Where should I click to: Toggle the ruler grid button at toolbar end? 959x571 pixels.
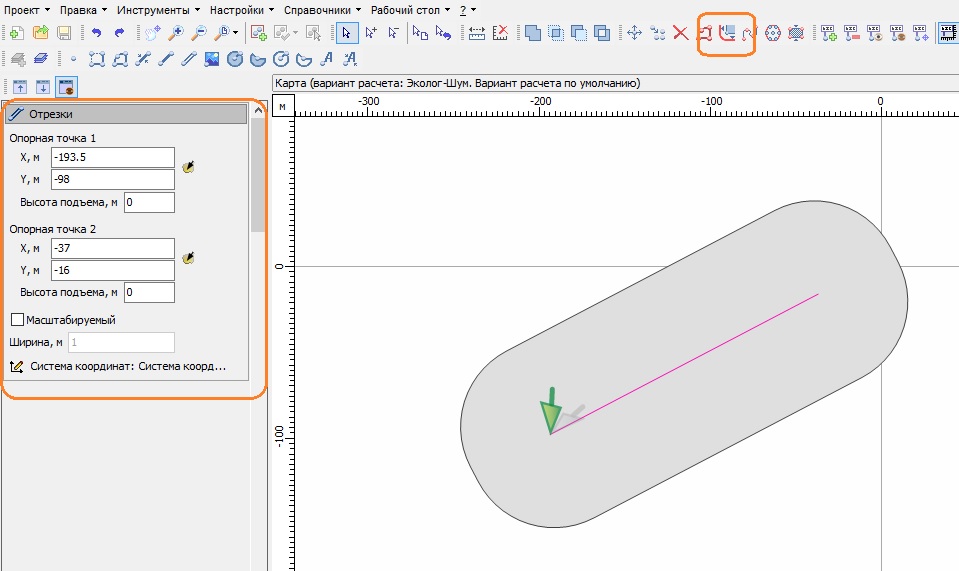tap(946, 33)
